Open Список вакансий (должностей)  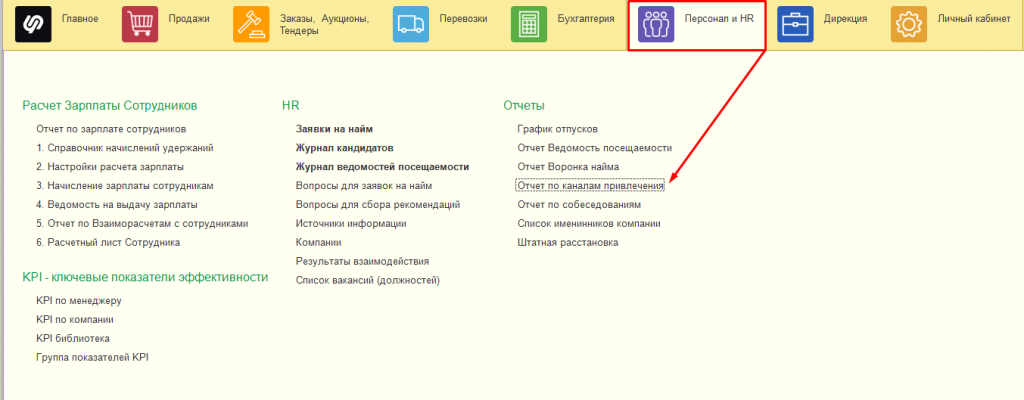pyautogui.click(x=368, y=280)
